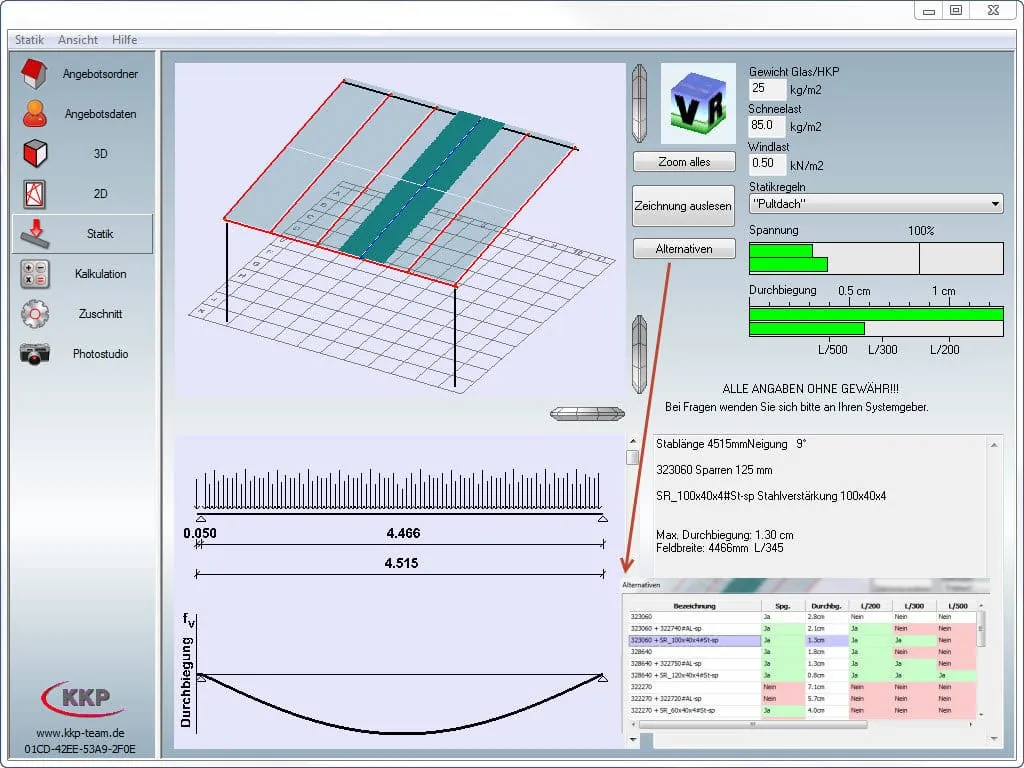The height and width of the screenshot is (768, 1024).
Task: Open the Hilfe menu
Action: tap(125, 40)
